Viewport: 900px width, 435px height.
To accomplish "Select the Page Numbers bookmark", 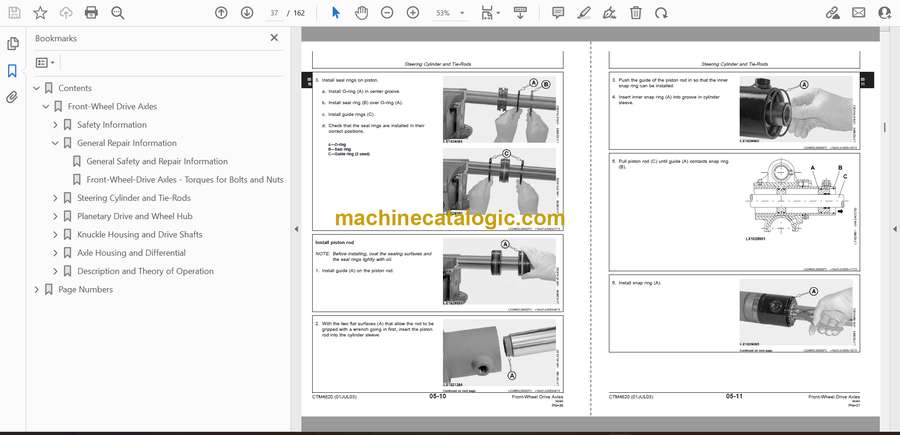I will pos(86,290).
